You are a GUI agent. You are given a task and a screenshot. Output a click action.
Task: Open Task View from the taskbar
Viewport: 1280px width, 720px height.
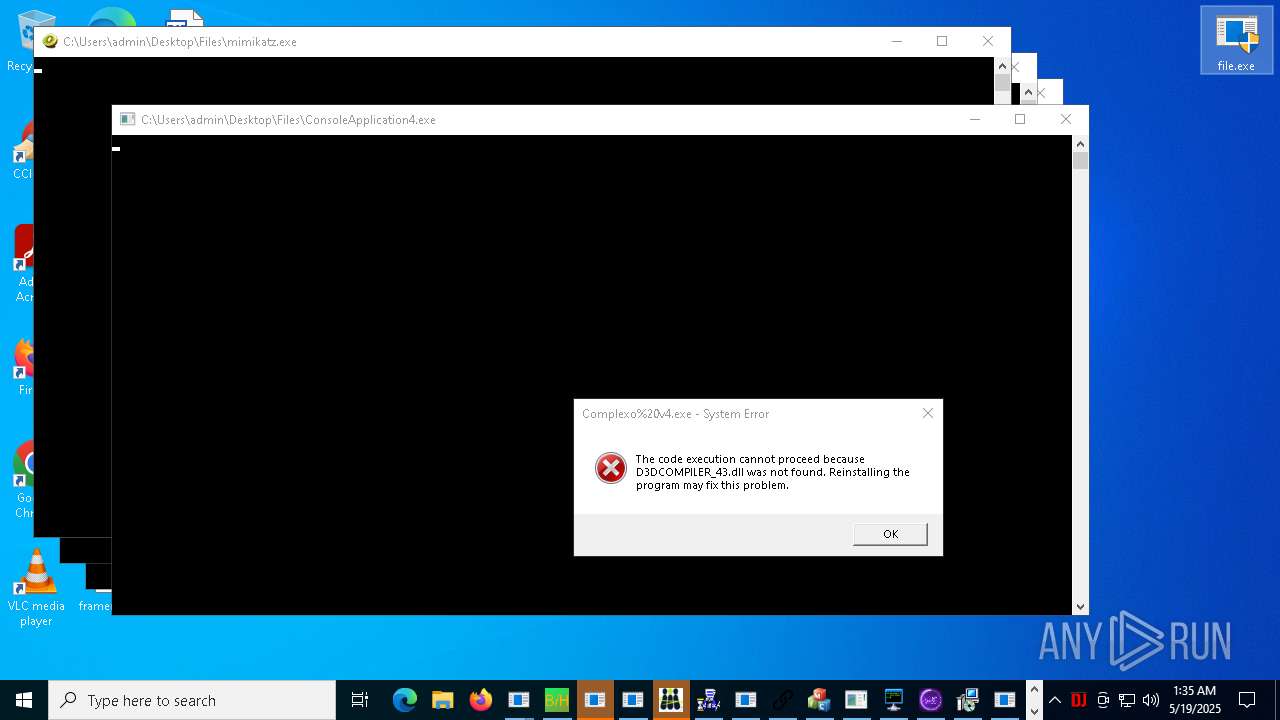(x=360, y=700)
